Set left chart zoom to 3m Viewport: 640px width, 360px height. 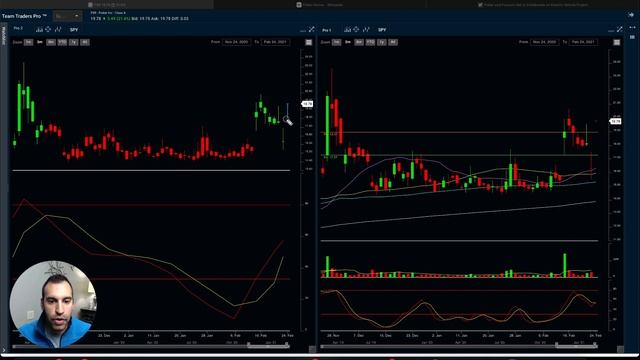[40, 42]
